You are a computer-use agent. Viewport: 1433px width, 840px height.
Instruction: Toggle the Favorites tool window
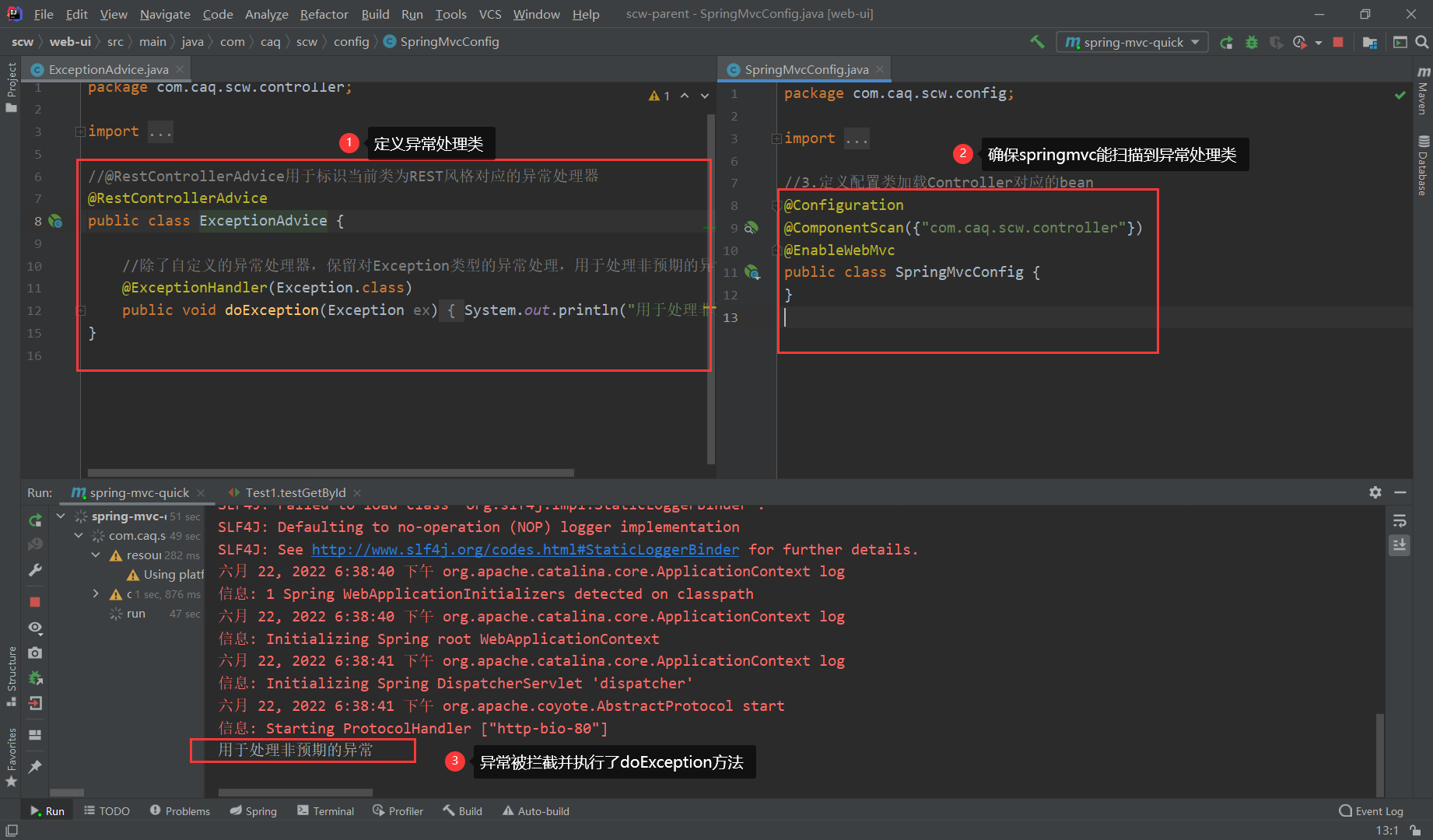11,758
